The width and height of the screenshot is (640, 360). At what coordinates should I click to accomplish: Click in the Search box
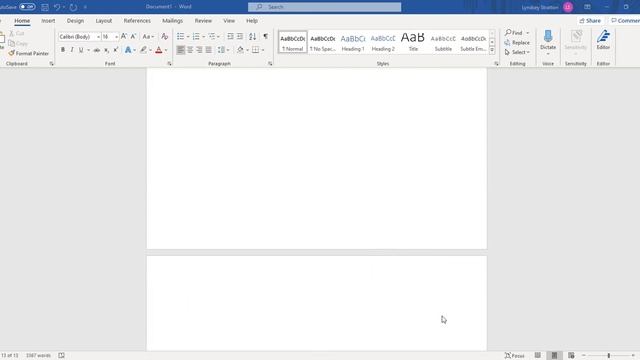click(324, 7)
